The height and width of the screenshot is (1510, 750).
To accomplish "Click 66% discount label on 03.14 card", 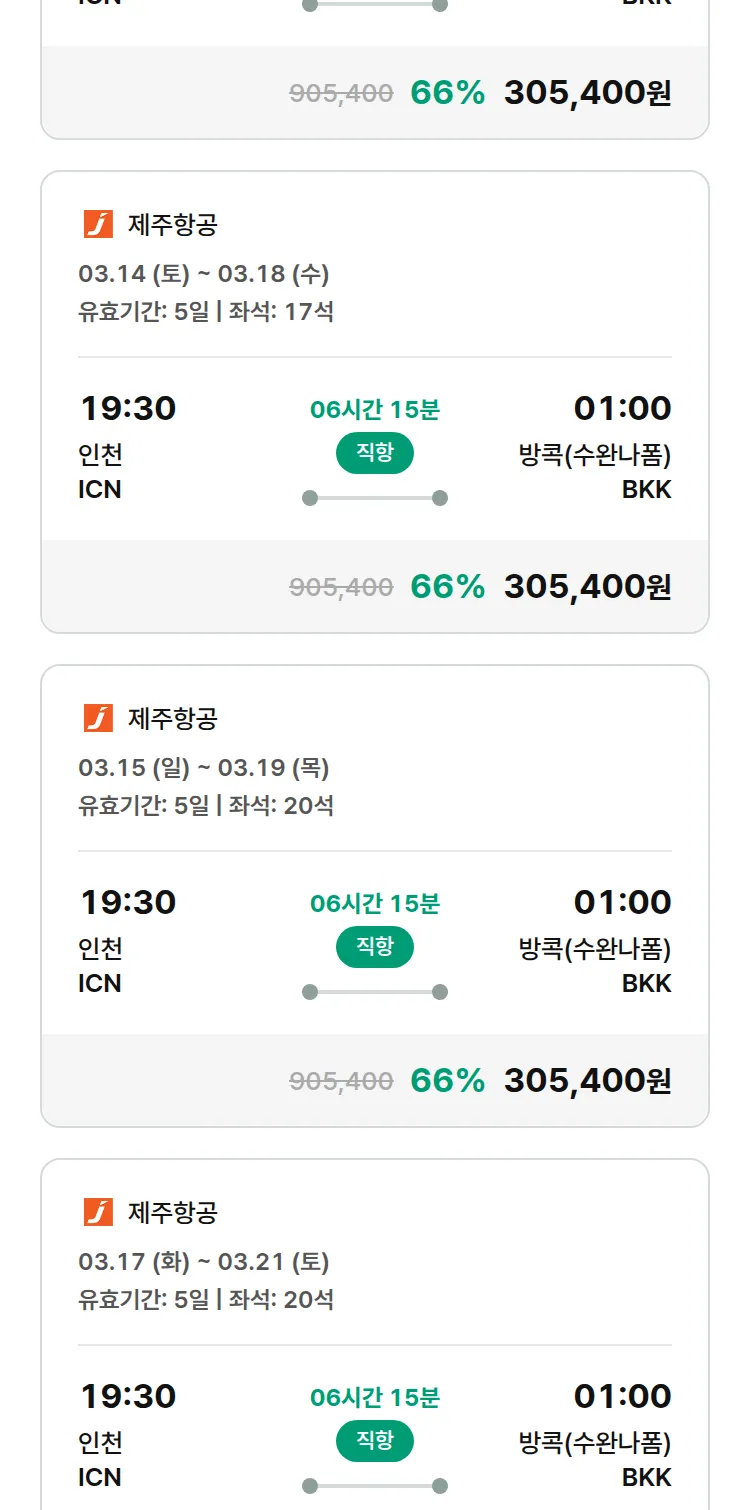I will click(x=447, y=587).
